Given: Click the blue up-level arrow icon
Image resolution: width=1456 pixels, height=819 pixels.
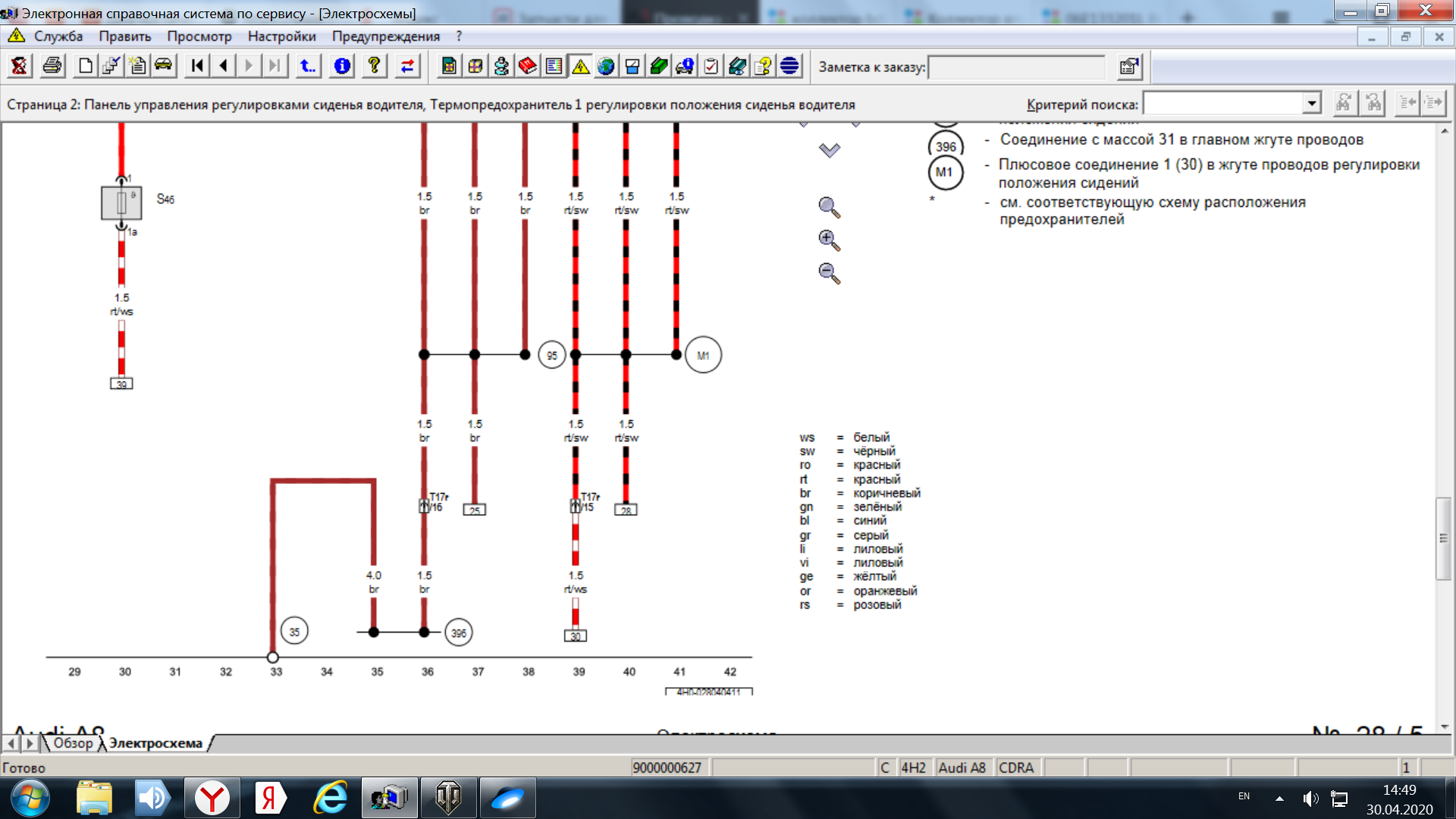Looking at the screenshot, I should (308, 67).
